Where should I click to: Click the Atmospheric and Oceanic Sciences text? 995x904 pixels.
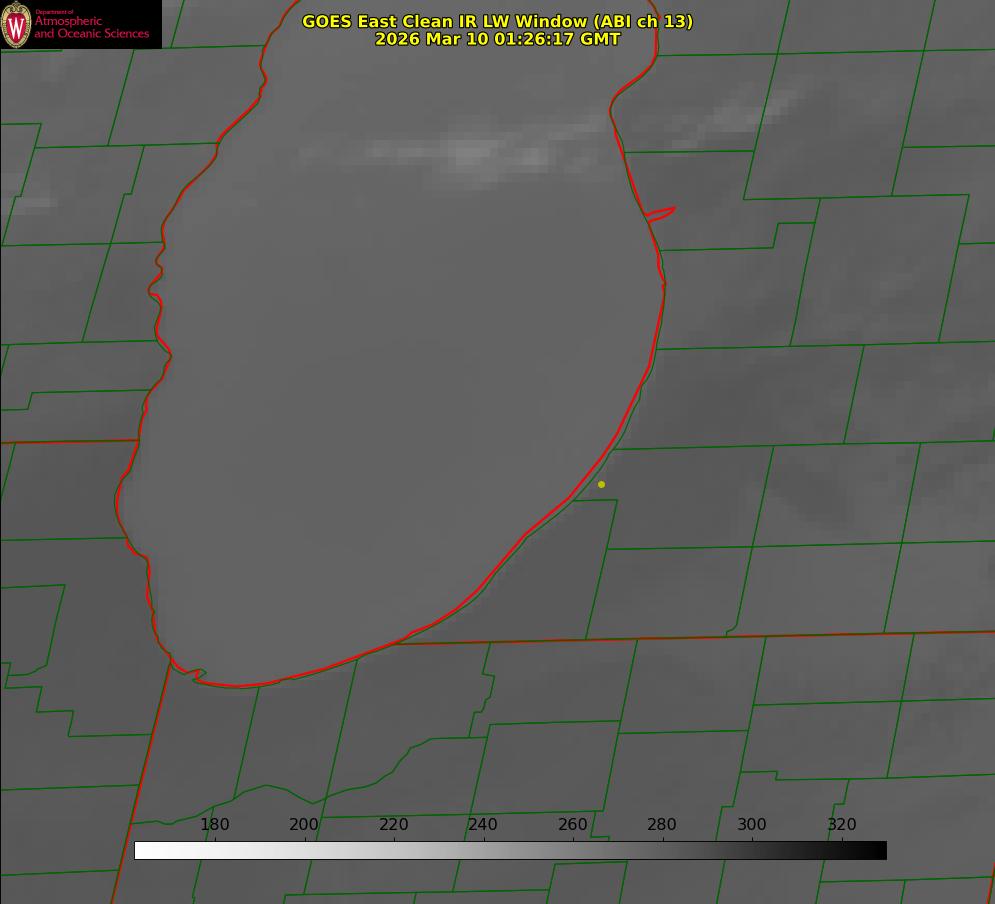[92, 28]
